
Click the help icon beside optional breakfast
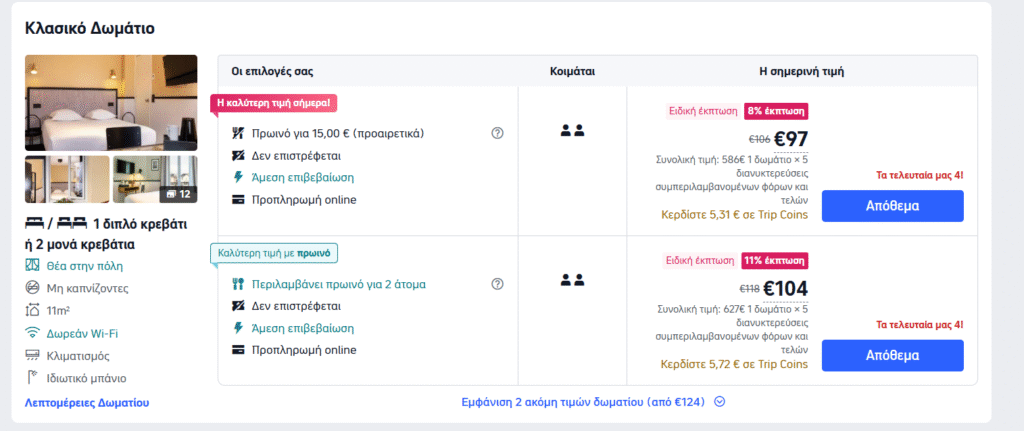pyautogui.click(x=497, y=133)
